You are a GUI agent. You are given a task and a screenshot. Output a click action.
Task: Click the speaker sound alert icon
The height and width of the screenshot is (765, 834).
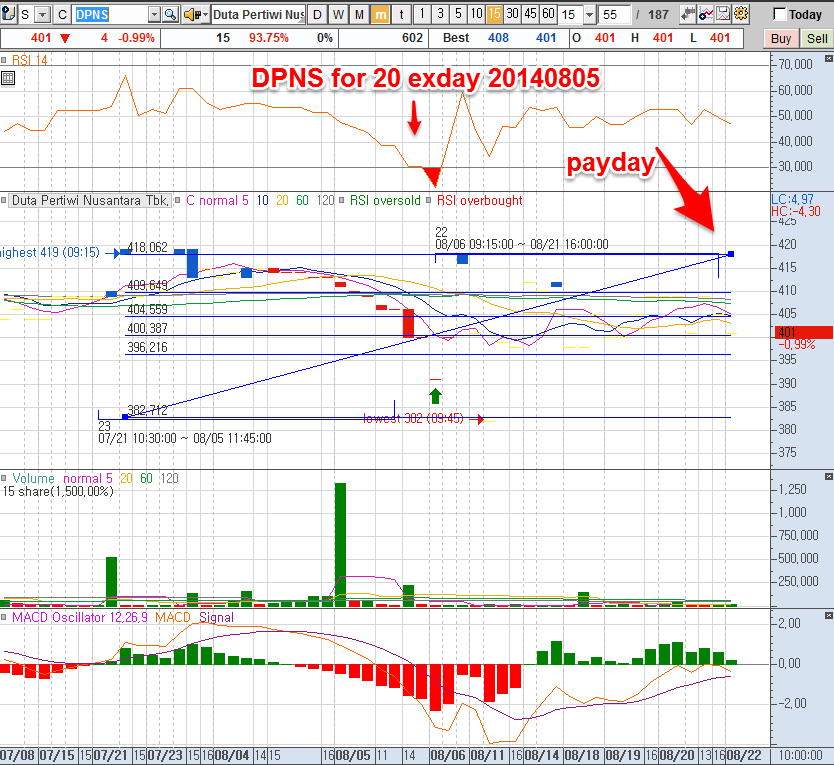(191, 14)
